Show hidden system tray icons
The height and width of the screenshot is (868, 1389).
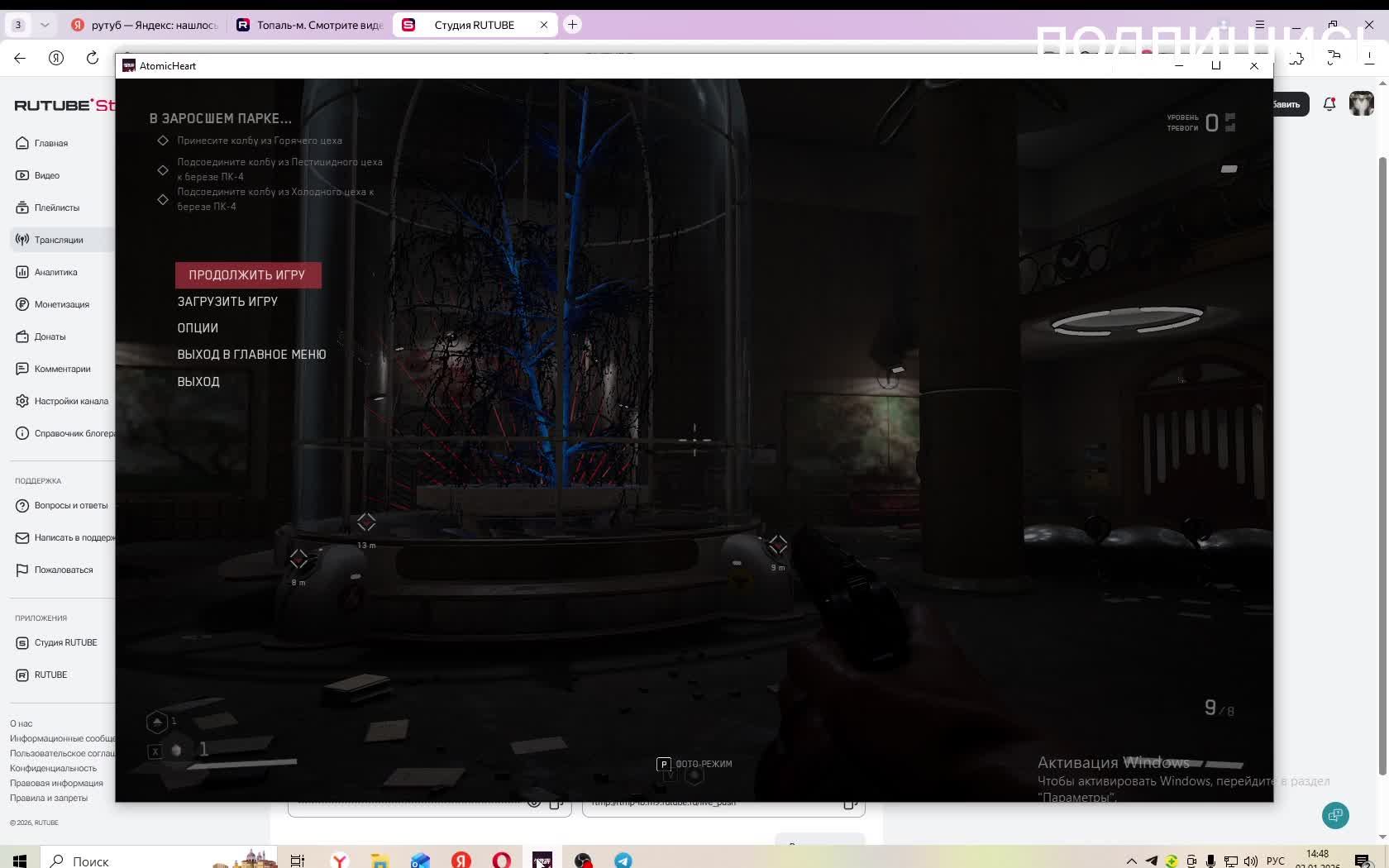pos(1132,861)
